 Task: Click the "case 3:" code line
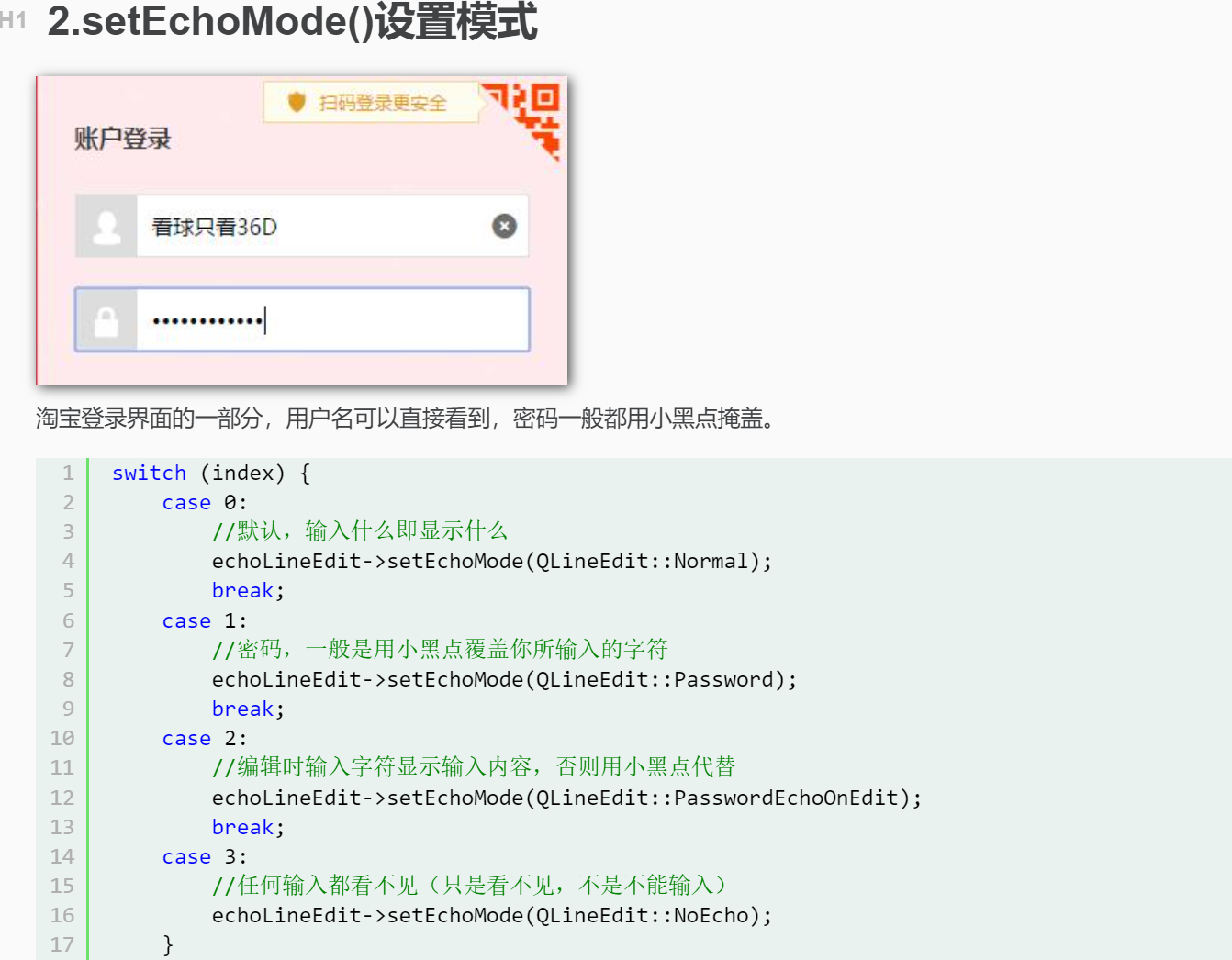[x=205, y=856]
